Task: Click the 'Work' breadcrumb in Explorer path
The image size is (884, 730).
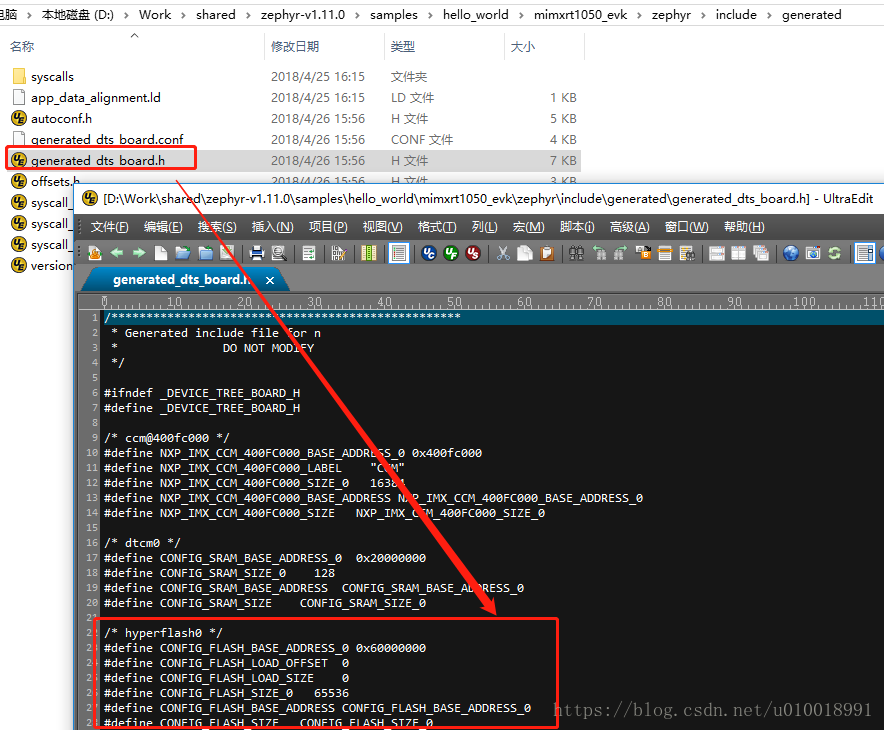Action: [x=155, y=15]
